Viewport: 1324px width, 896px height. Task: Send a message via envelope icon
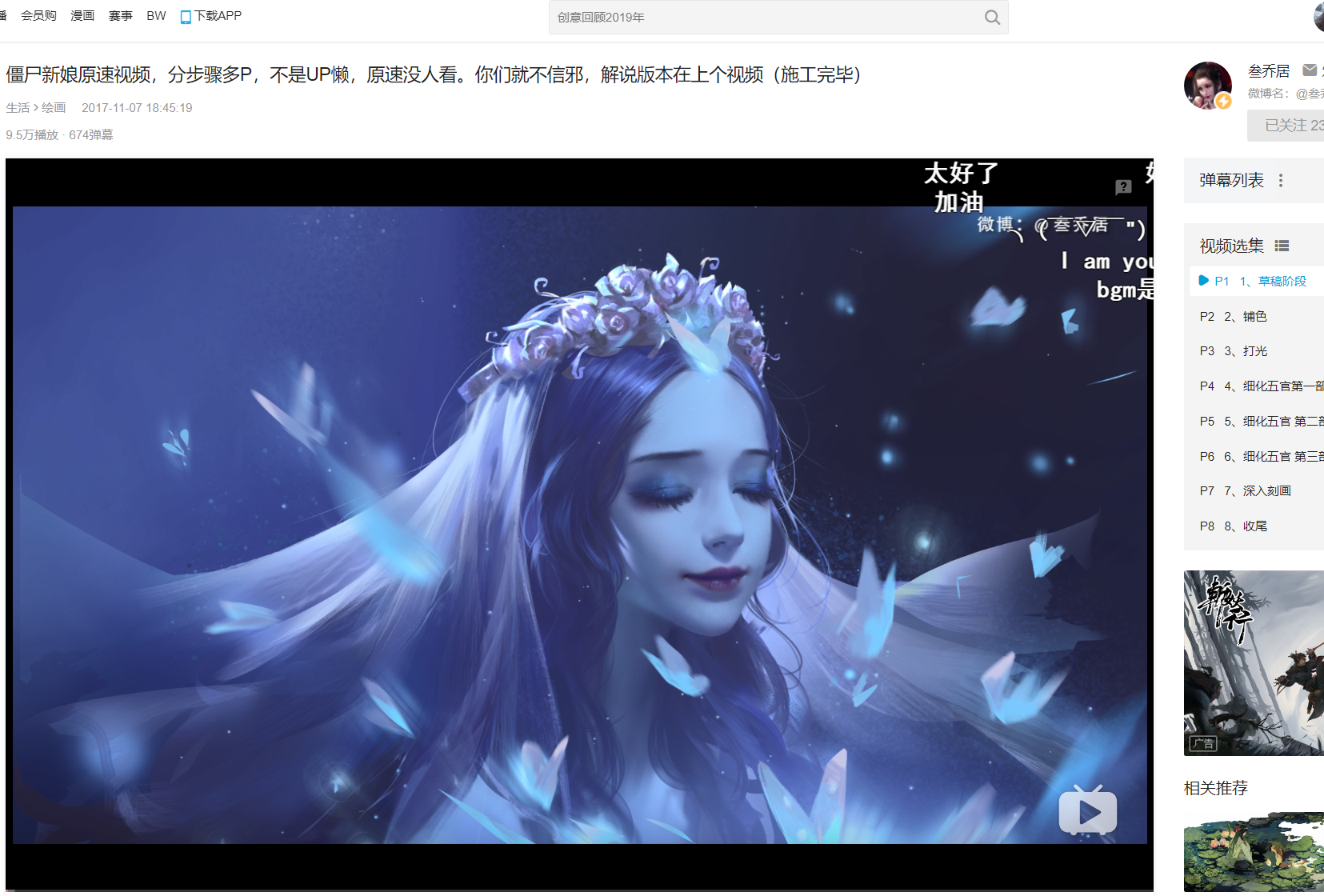coord(1310,70)
